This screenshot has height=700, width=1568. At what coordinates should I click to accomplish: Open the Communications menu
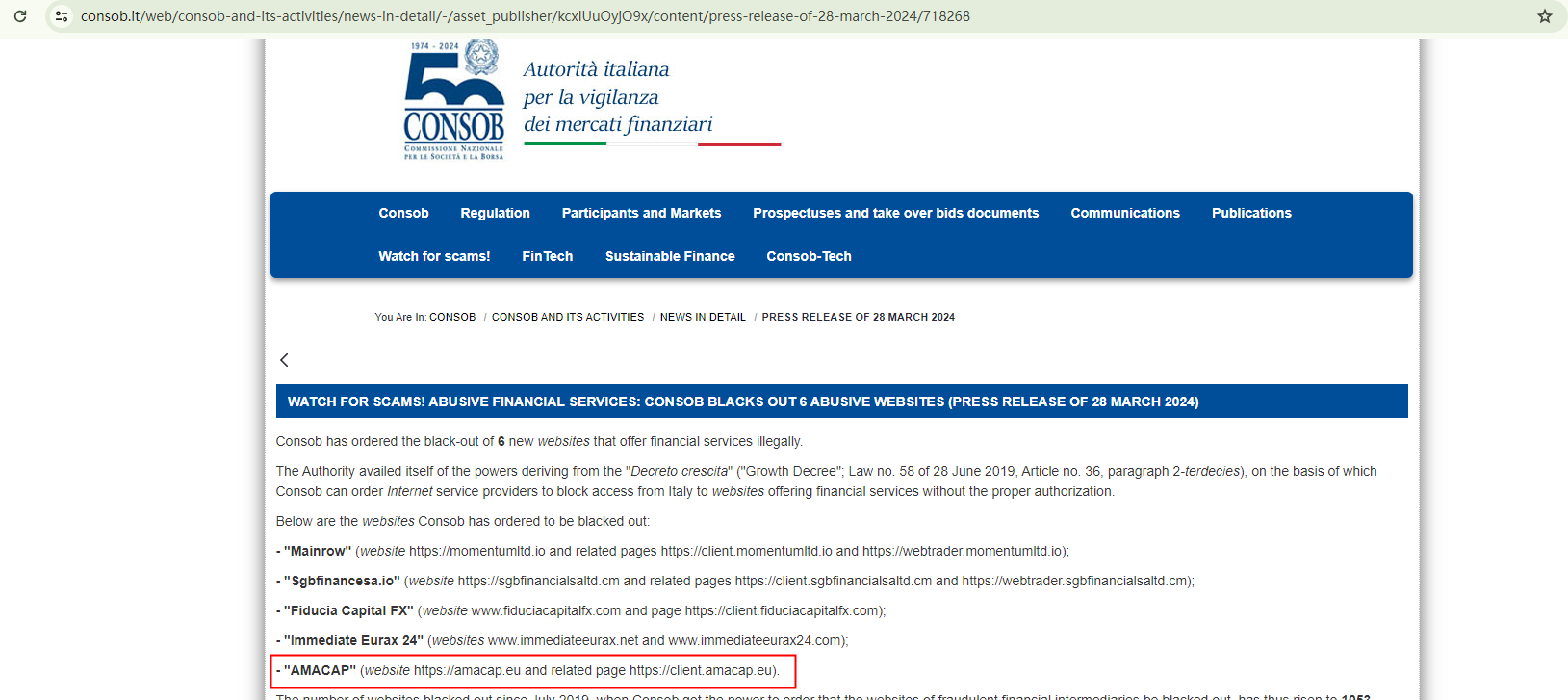pyautogui.click(x=1125, y=213)
